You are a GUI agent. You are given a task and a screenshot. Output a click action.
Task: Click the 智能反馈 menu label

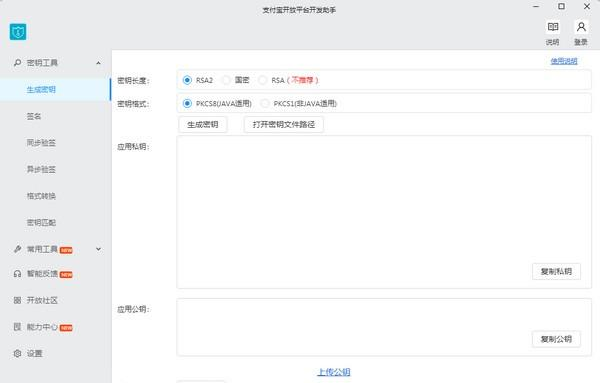click(x=42, y=274)
